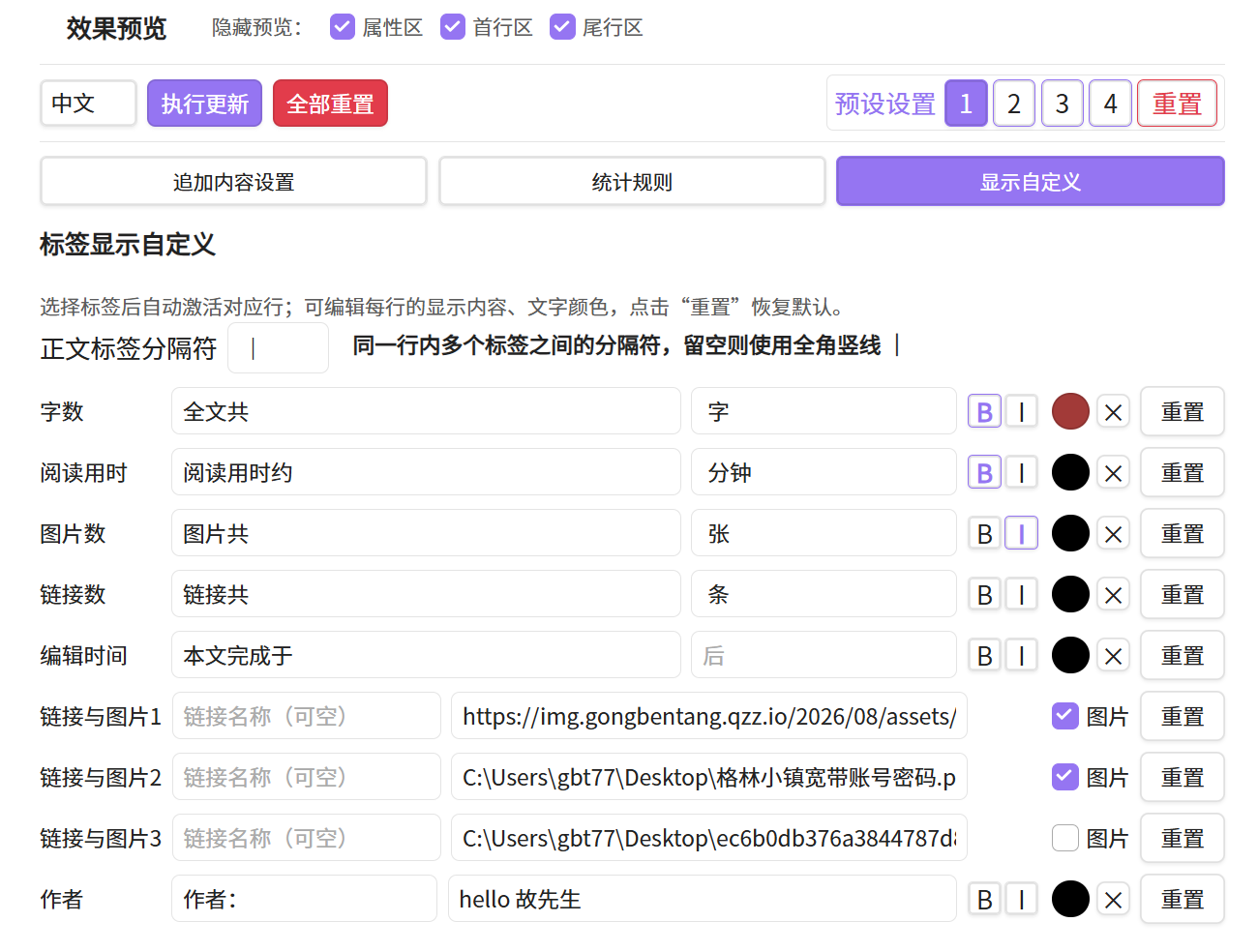Switch to 显示自定义 tab

(1031, 182)
